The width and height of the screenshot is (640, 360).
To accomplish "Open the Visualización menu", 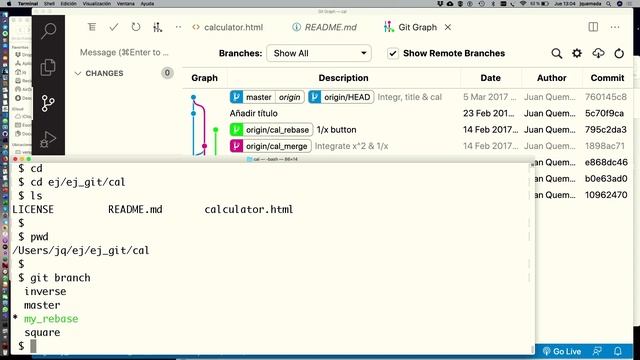I will click(97, 4).
